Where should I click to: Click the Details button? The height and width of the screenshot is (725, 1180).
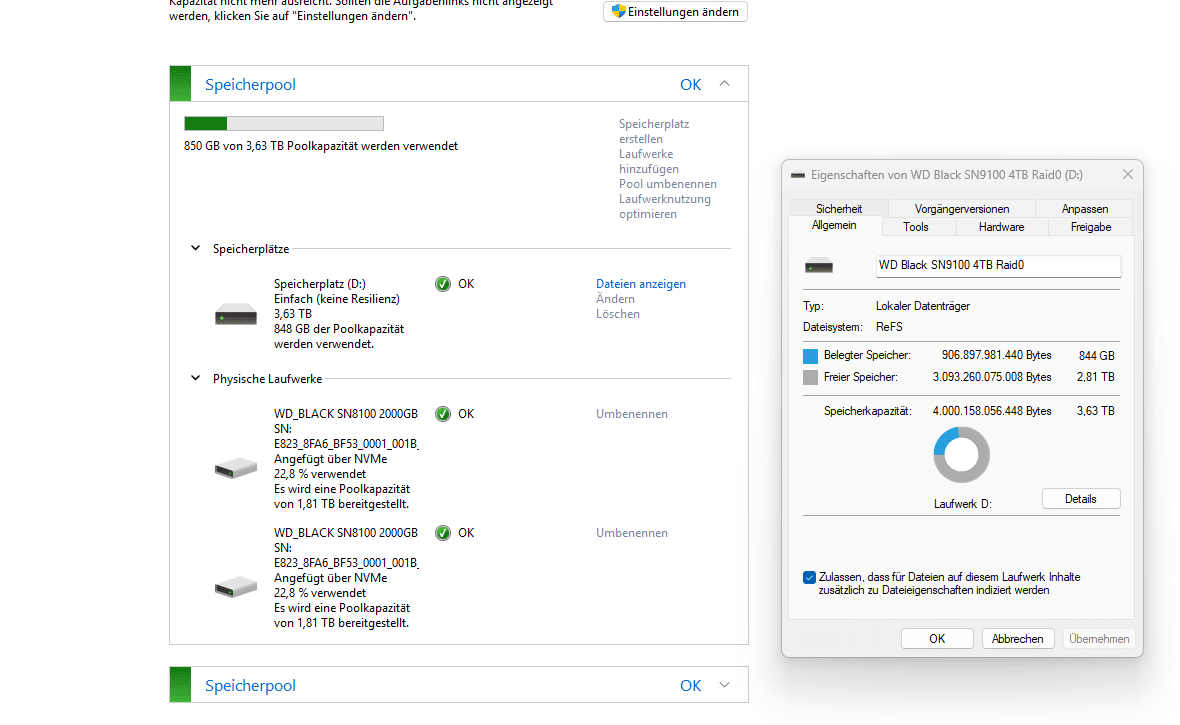pos(1081,499)
